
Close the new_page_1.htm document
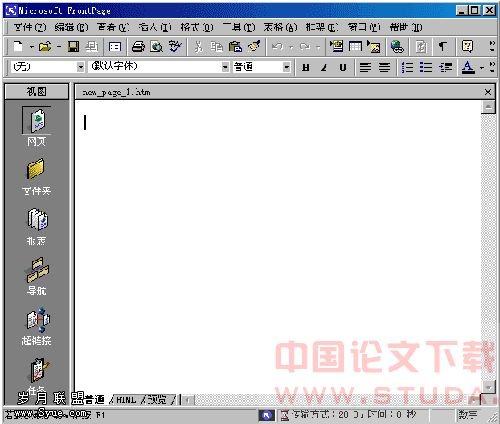pyautogui.click(x=488, y=92)
